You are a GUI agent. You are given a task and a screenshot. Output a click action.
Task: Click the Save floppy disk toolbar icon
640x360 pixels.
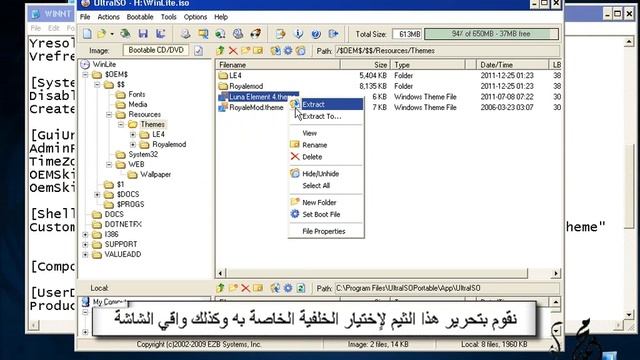[143, 34]
